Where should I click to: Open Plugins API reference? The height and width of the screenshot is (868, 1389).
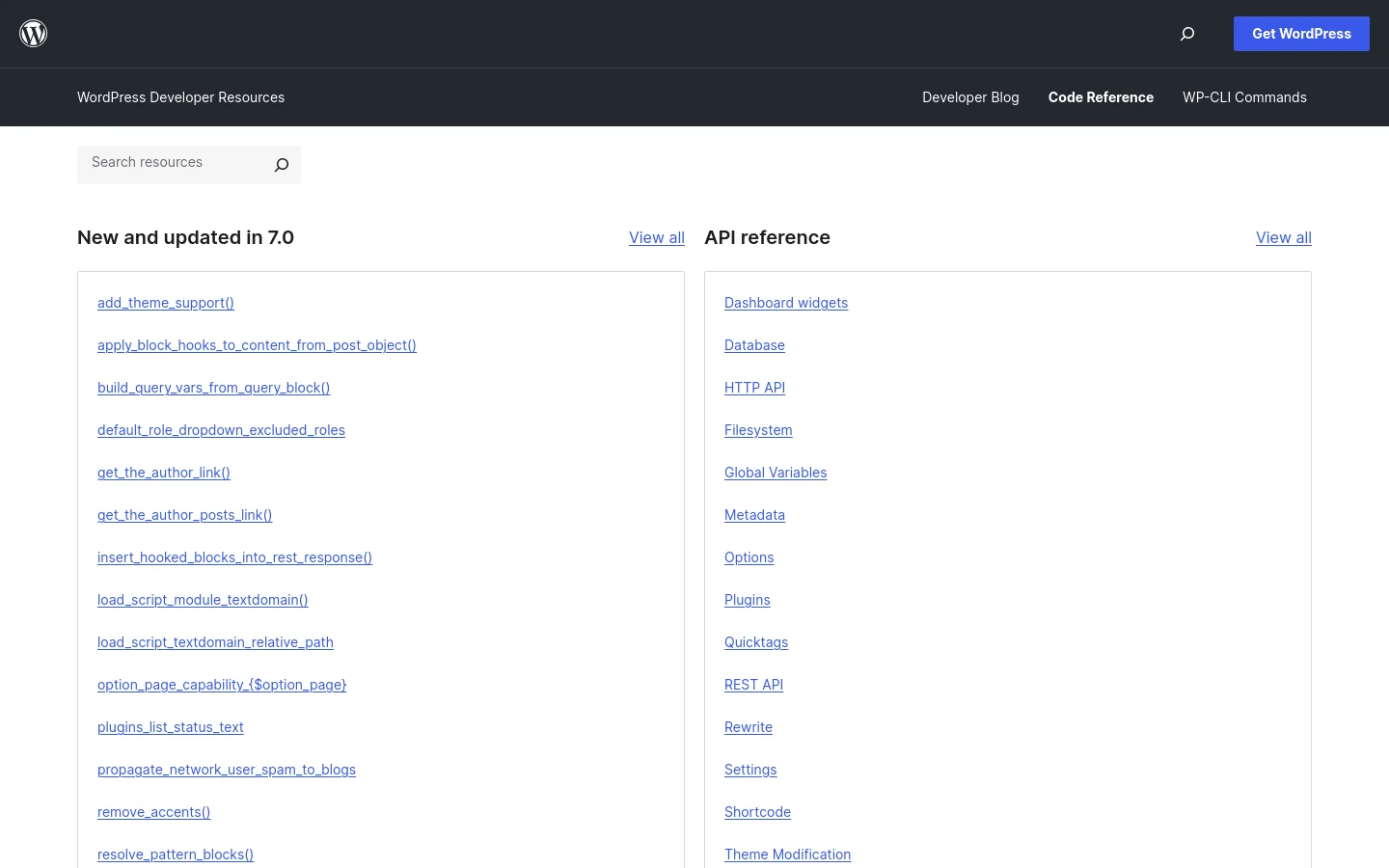748,600
